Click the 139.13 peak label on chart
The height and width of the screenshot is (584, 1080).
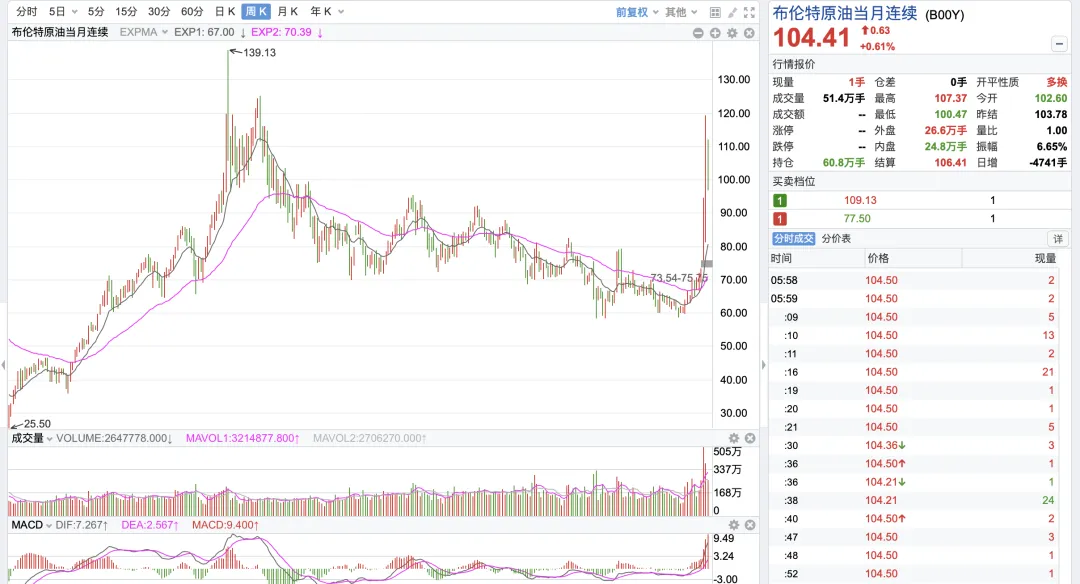(260, 52)
